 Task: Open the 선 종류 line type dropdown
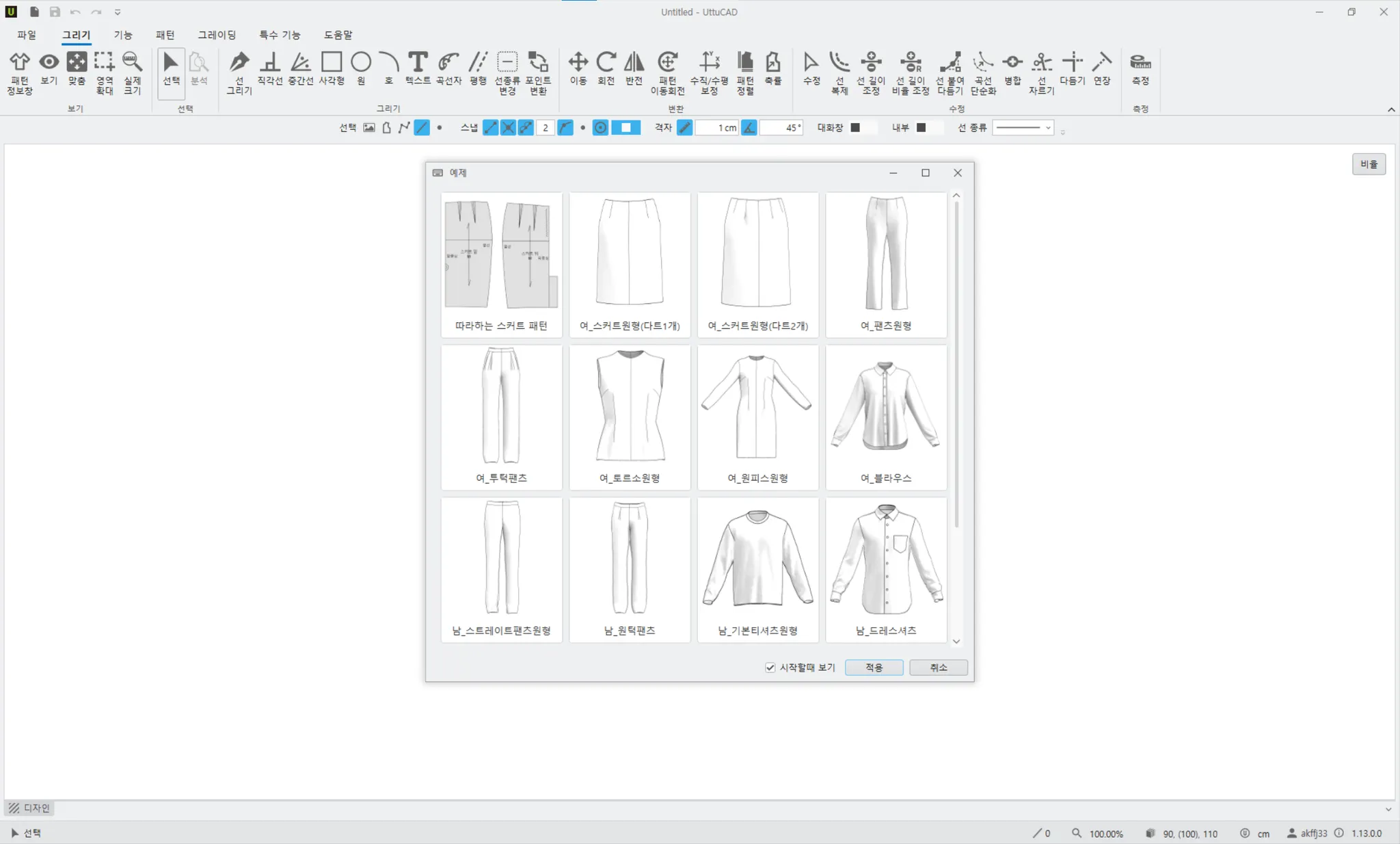click(1023, 128)
